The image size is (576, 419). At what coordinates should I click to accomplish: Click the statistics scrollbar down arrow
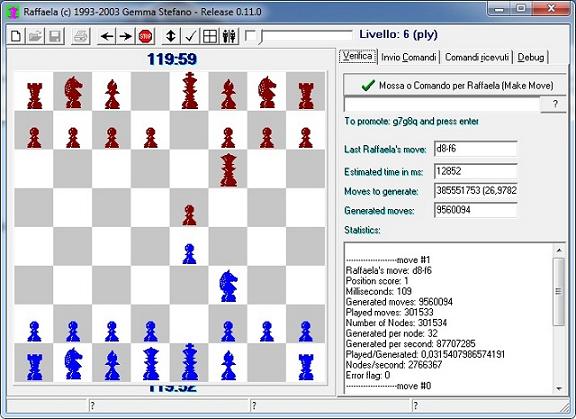559,388
